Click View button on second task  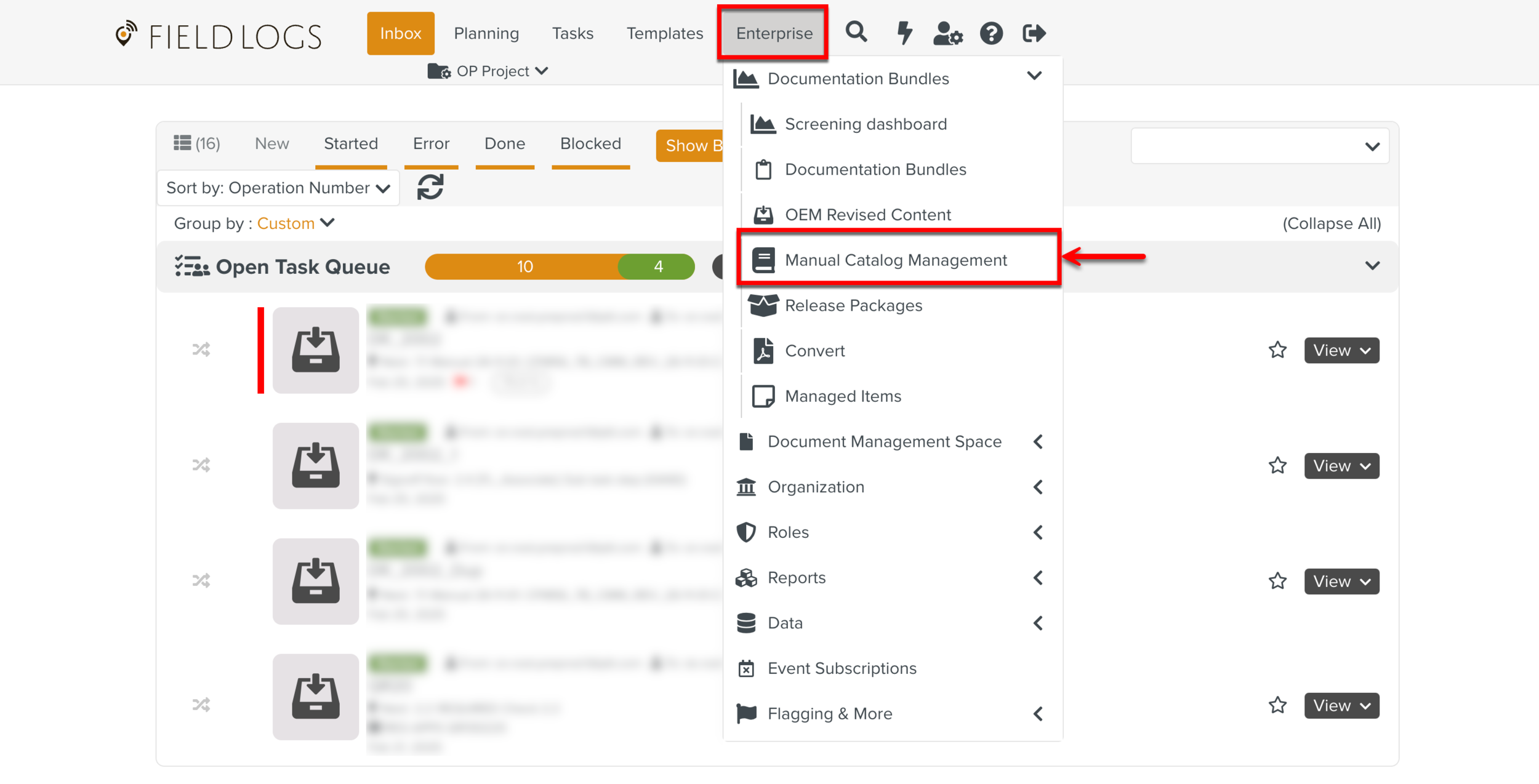coord(1341,466)
